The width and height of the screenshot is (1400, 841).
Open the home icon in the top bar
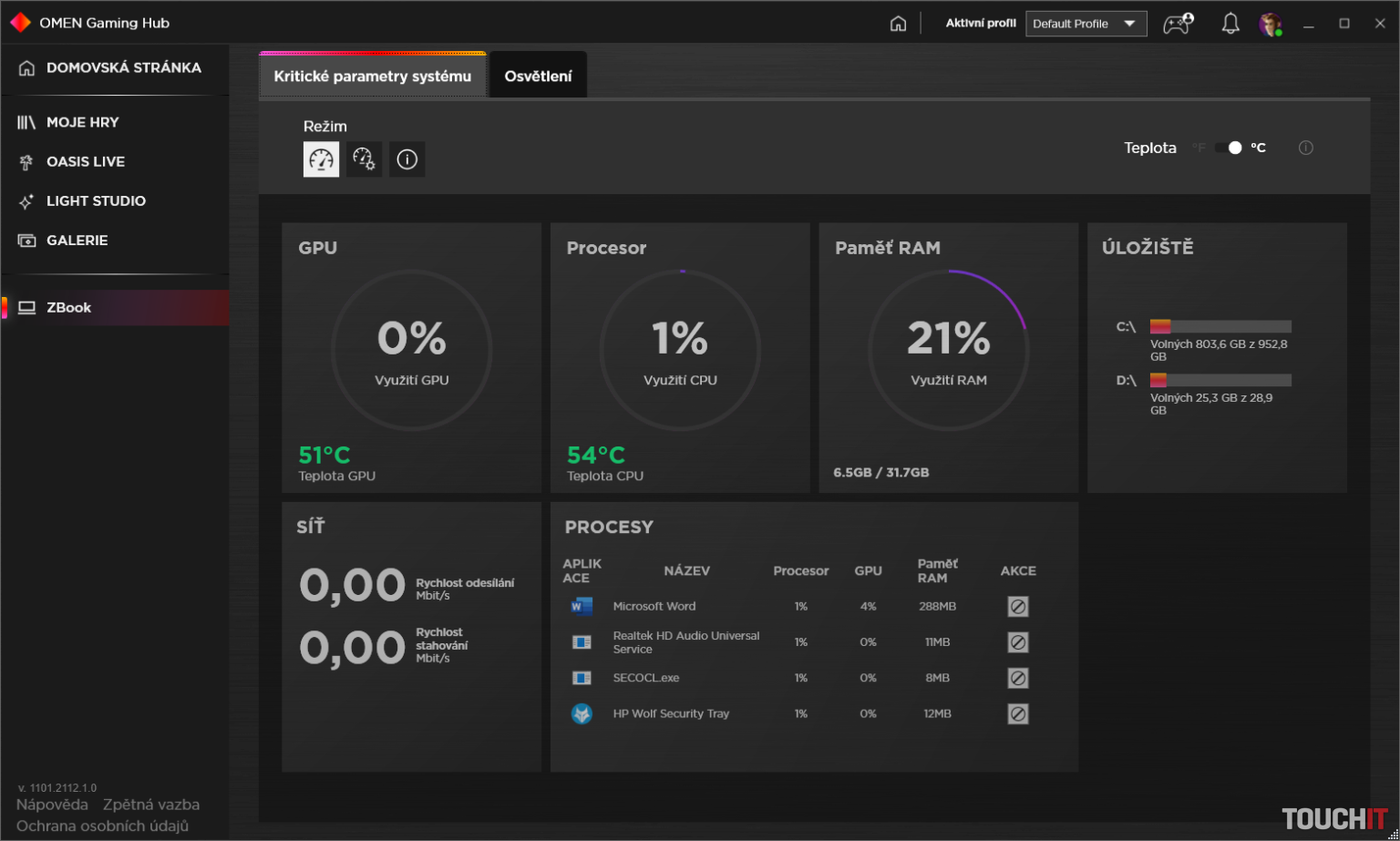tap(898, 23)
